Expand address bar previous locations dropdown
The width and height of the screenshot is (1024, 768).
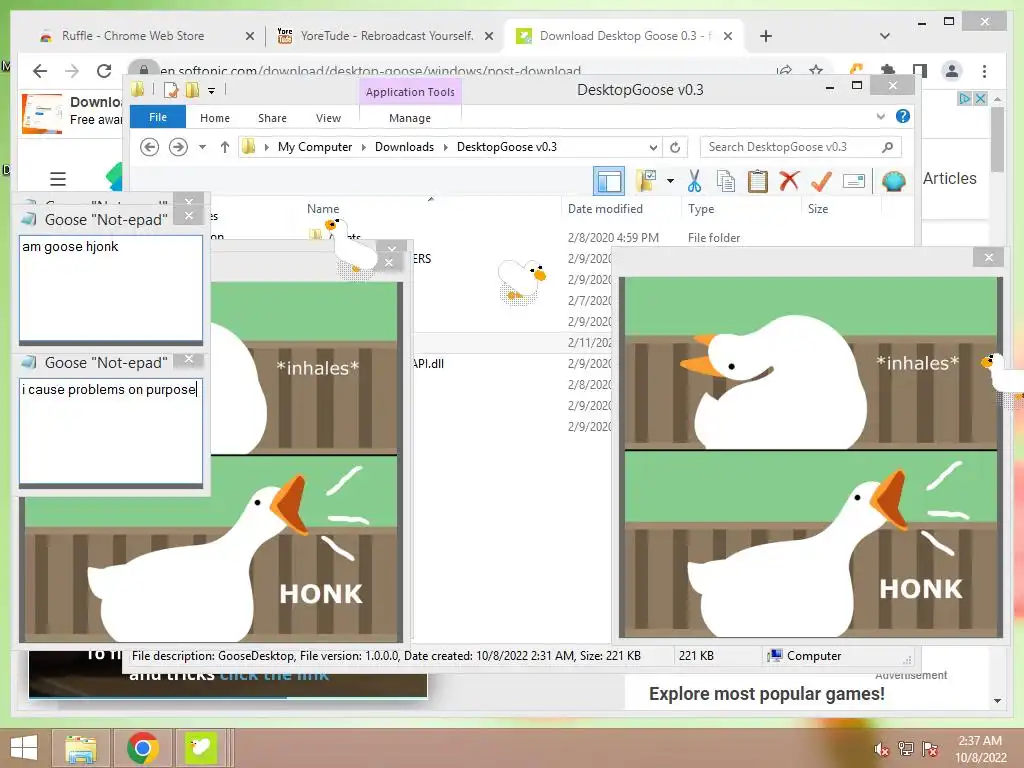pyautogui.click(x=653, y=147)
